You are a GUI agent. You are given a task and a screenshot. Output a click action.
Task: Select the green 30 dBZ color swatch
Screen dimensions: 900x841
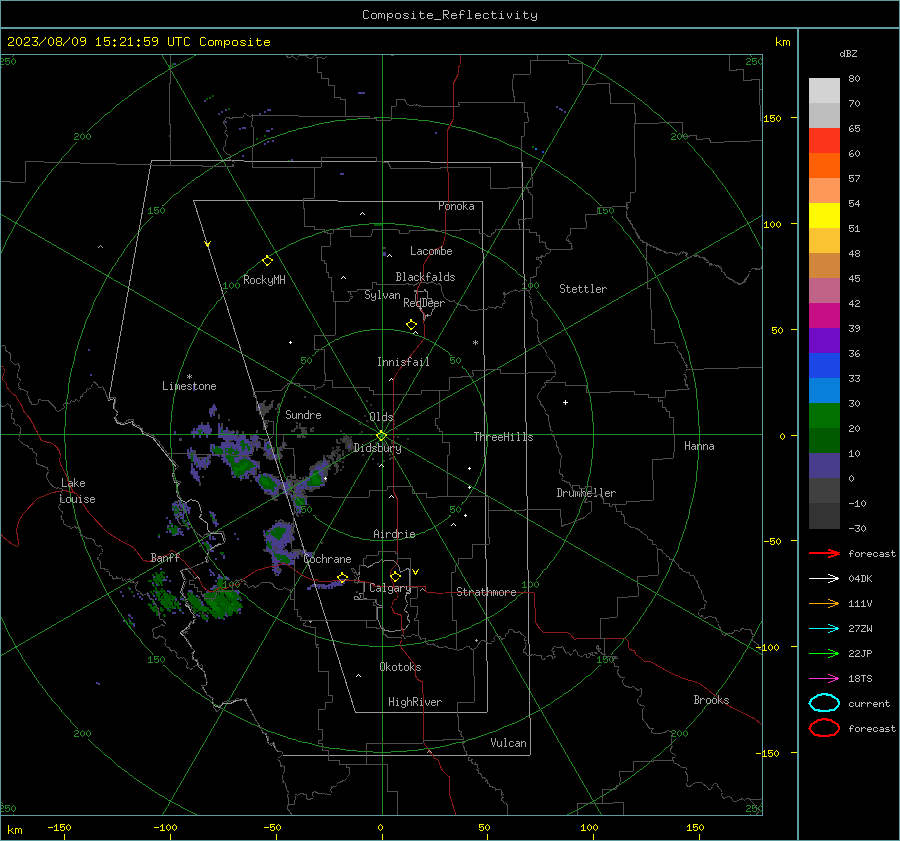coord(824,416)
